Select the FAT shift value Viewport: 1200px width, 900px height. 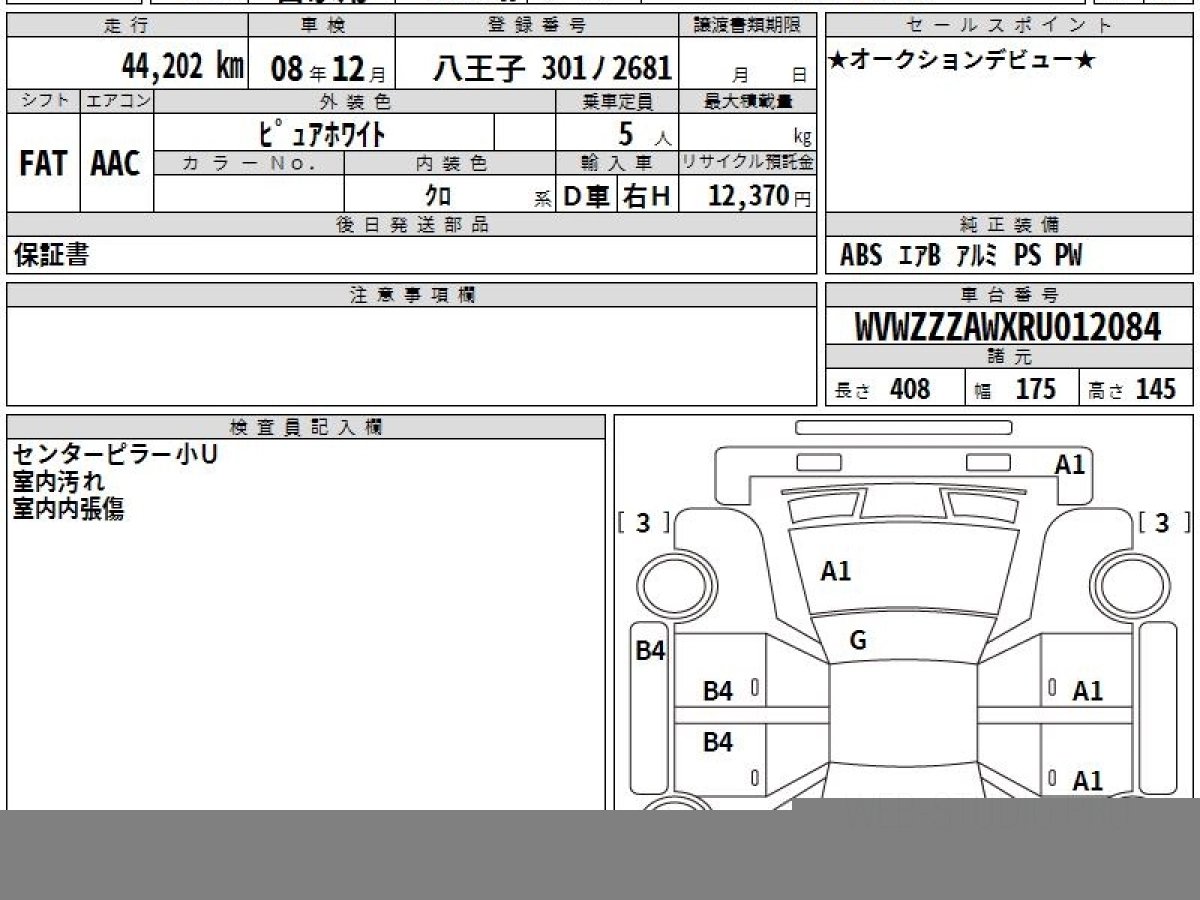pos(43,163)
